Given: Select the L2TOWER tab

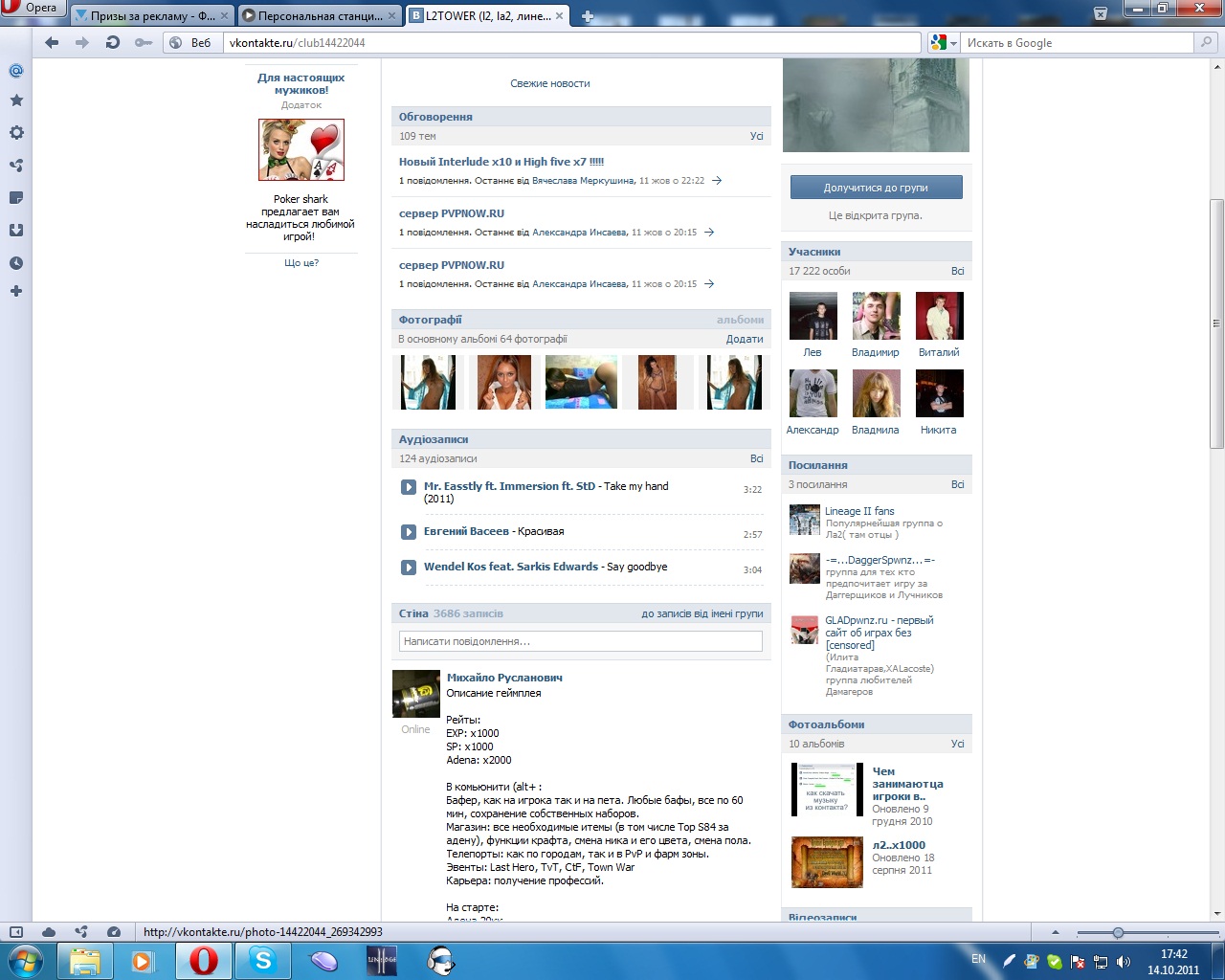Looking at the screenshot, I should tap(486, 16).
